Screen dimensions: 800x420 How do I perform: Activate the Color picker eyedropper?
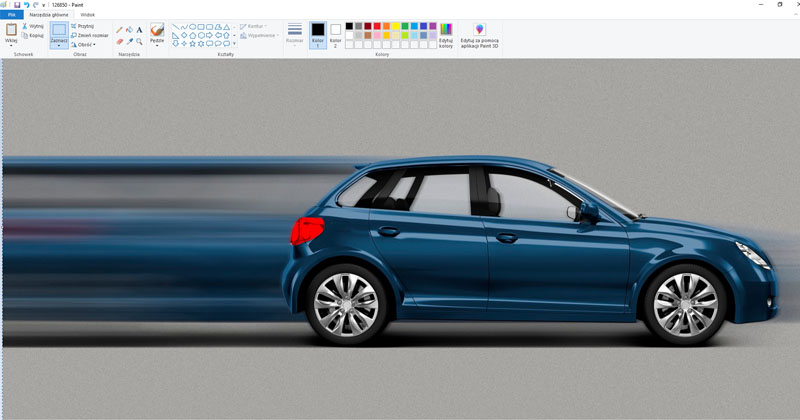pos(129,42)
